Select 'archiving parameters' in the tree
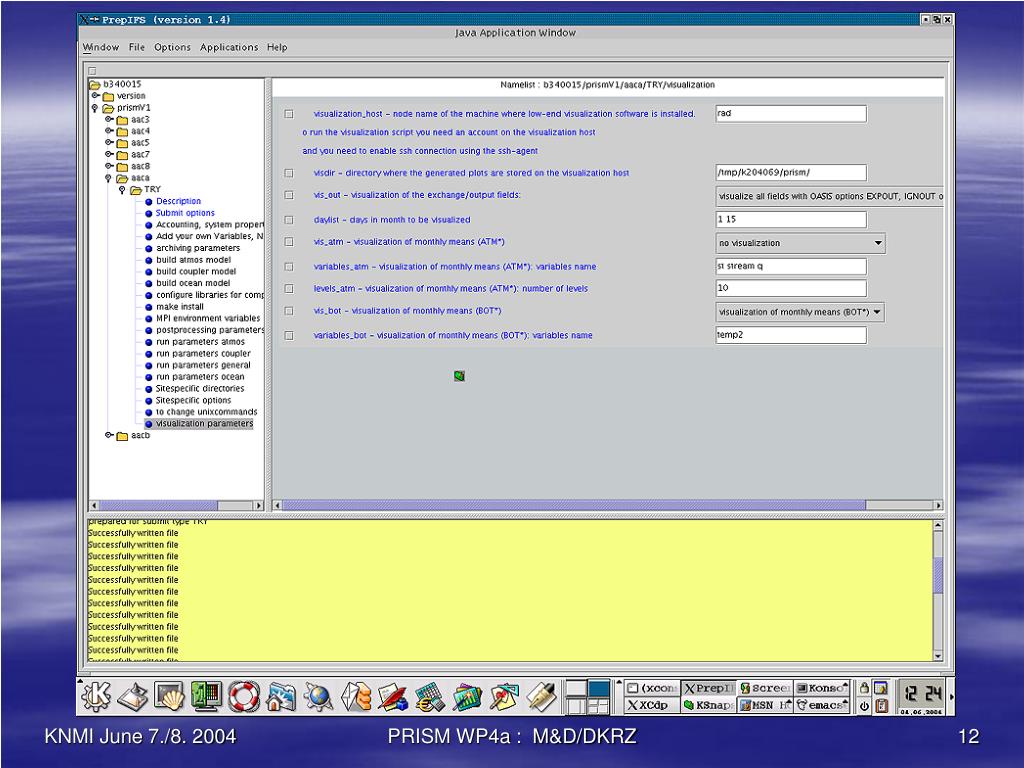 pos(198,248)
